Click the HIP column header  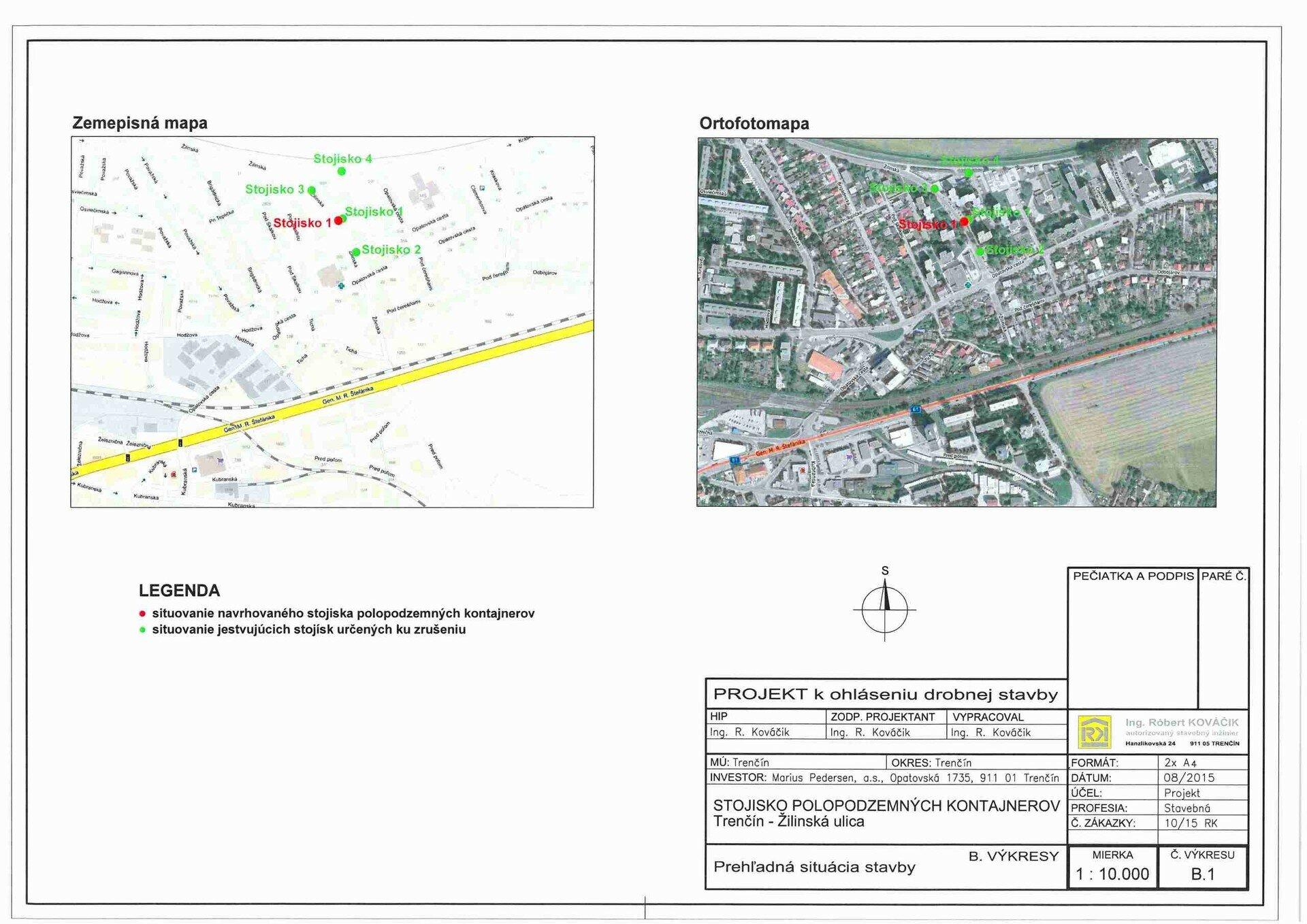tap(719, 716)
